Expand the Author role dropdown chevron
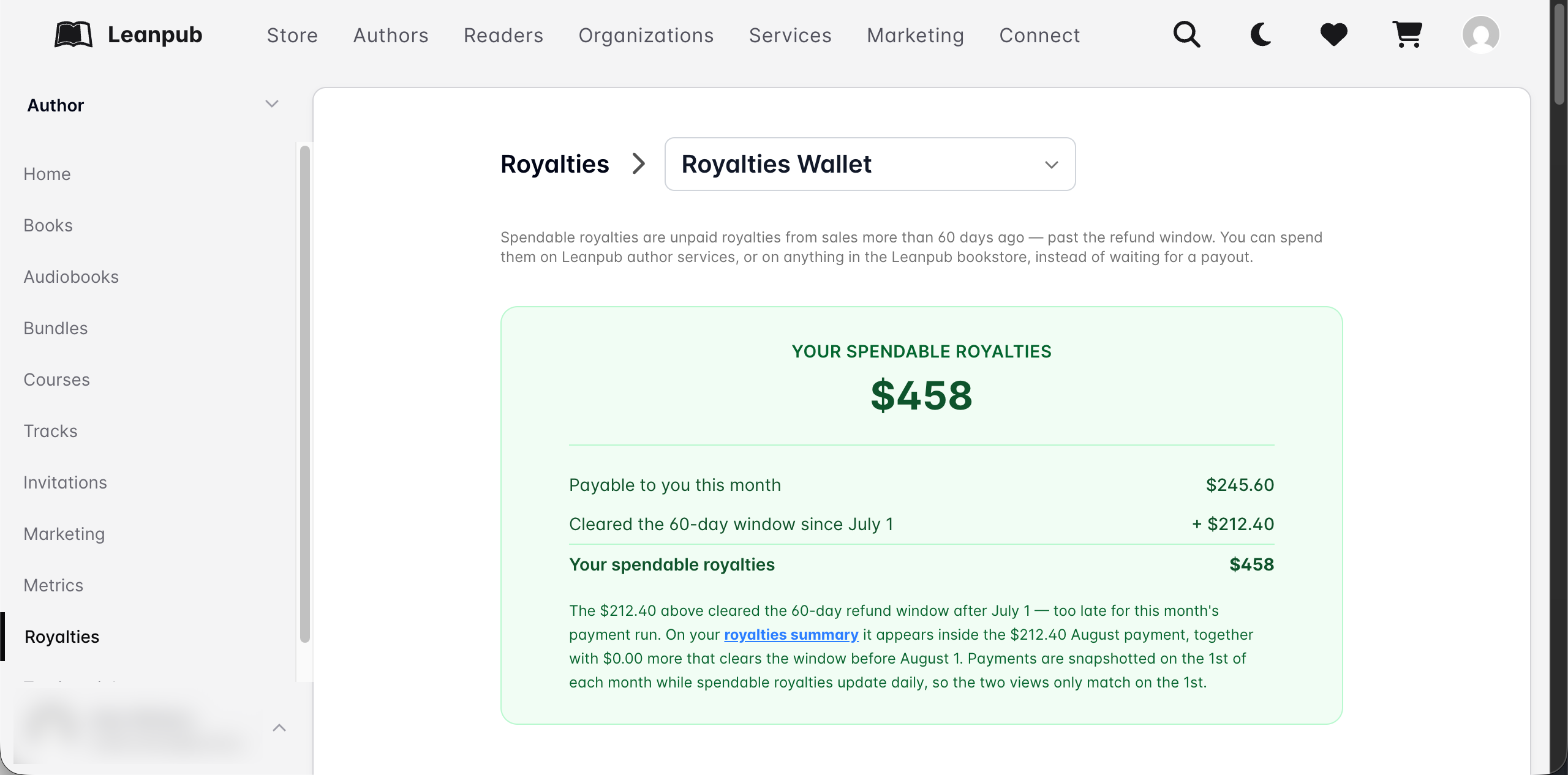1568x775 pixels. 272,104
